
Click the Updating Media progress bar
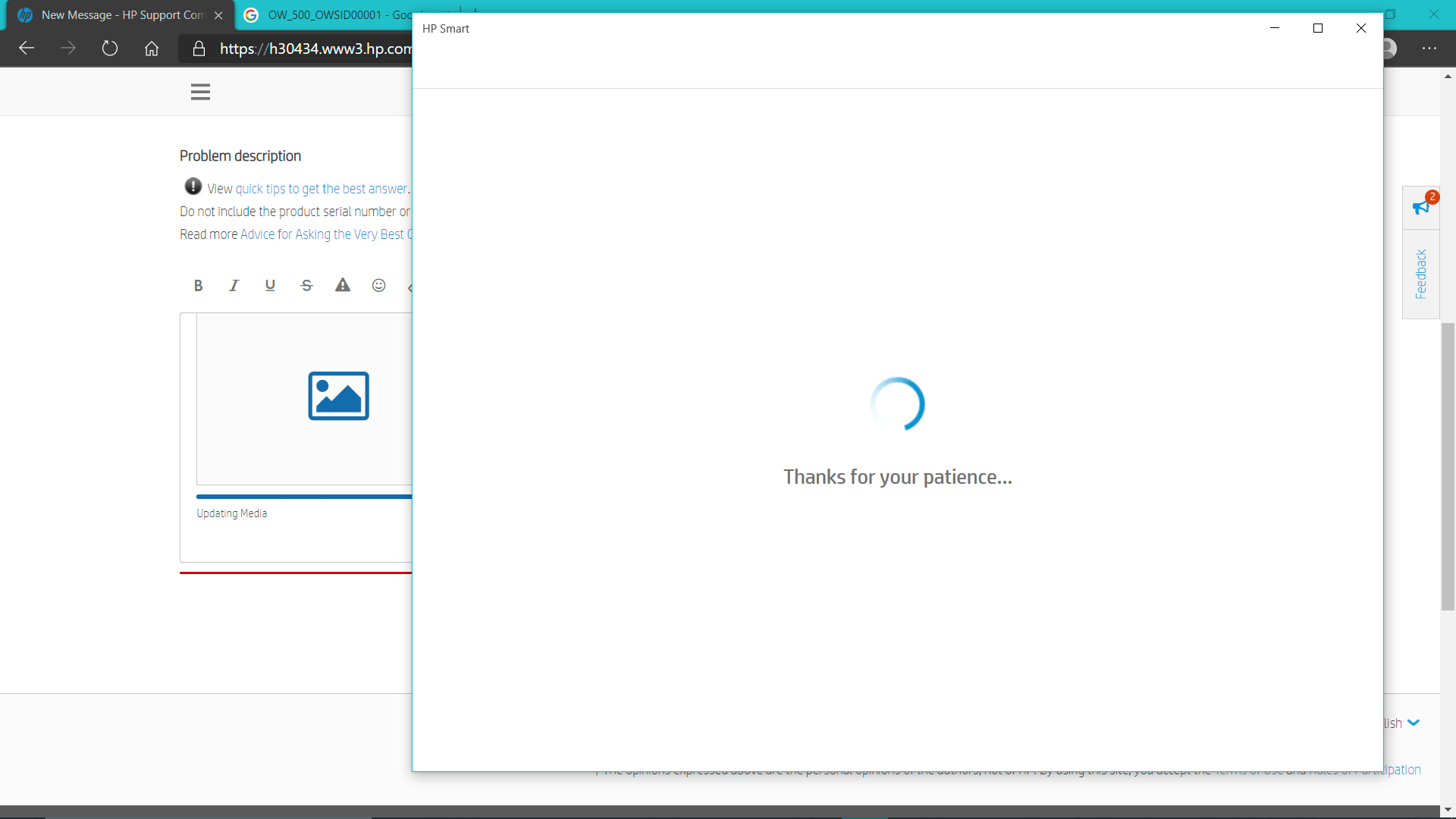[303, 496]
